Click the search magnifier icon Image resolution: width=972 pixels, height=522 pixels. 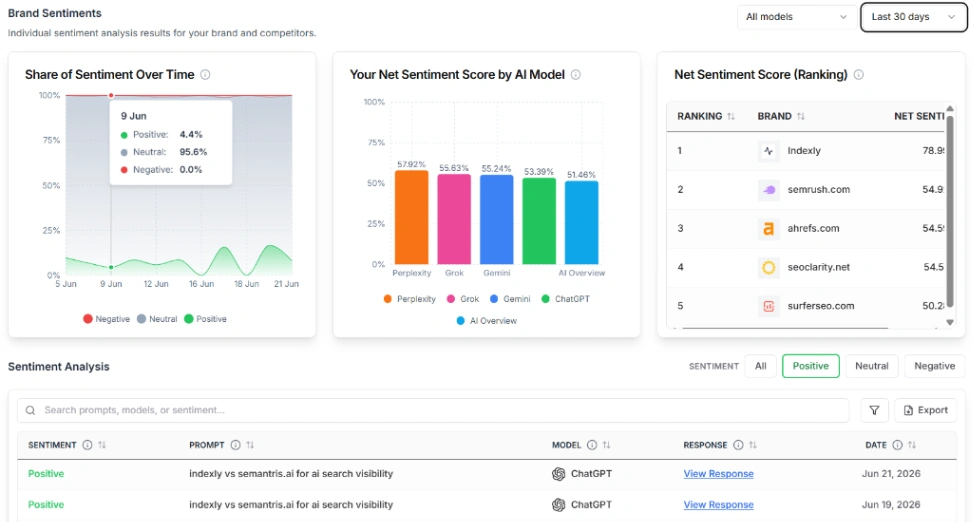30,410
